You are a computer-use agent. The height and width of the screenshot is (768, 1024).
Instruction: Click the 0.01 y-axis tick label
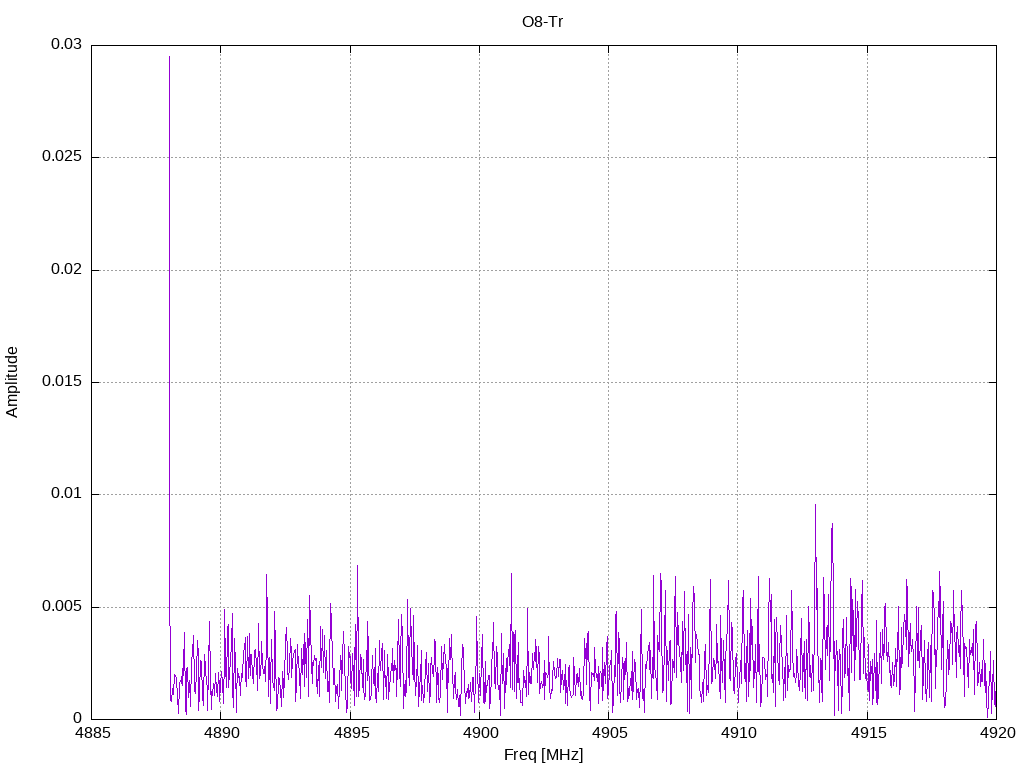(67, 494)
